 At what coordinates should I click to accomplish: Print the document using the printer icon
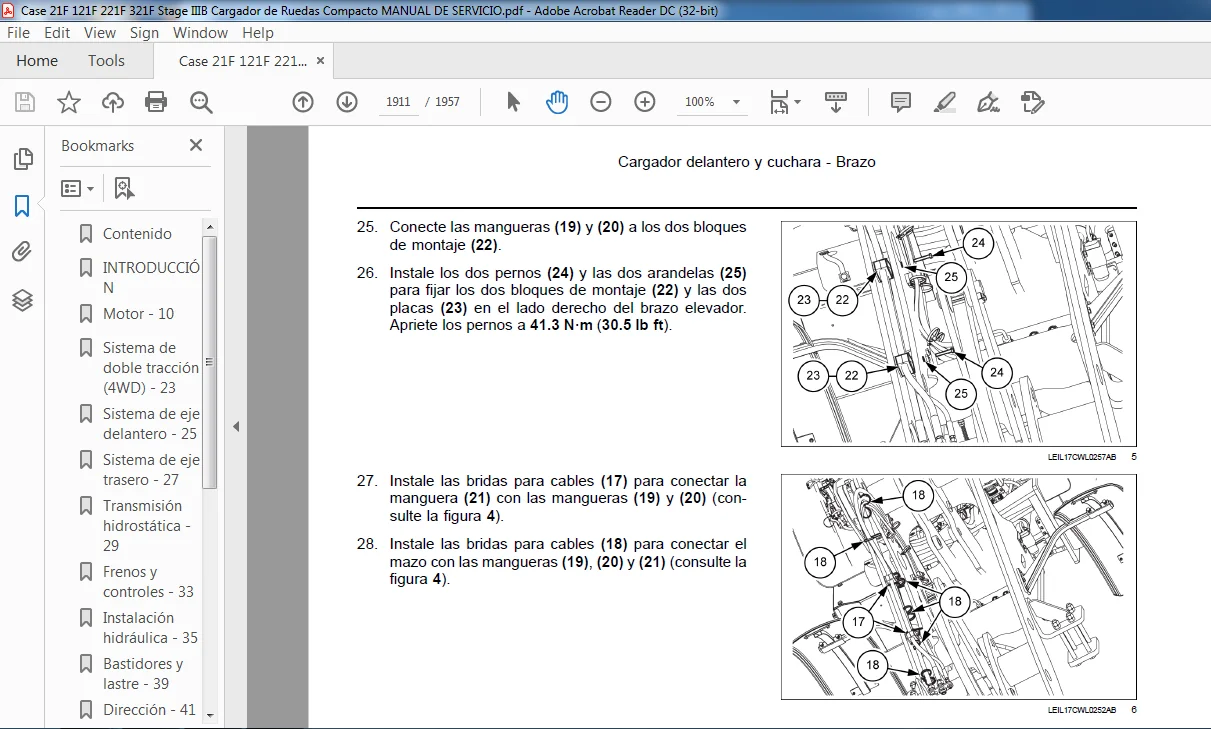pyautogui.click(x=156, y=102)
